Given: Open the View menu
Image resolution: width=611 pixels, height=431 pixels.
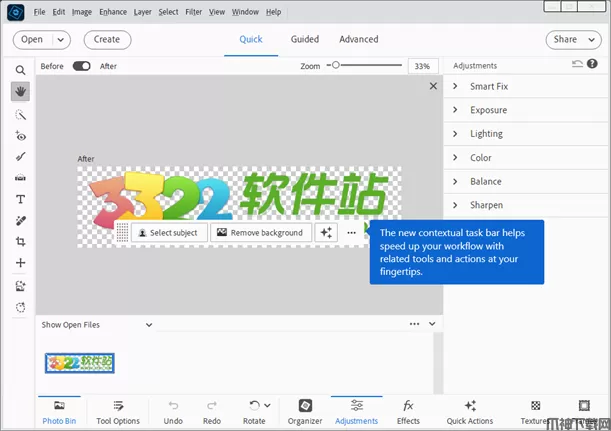Looking at the screenshot, I should coord(217,12).
